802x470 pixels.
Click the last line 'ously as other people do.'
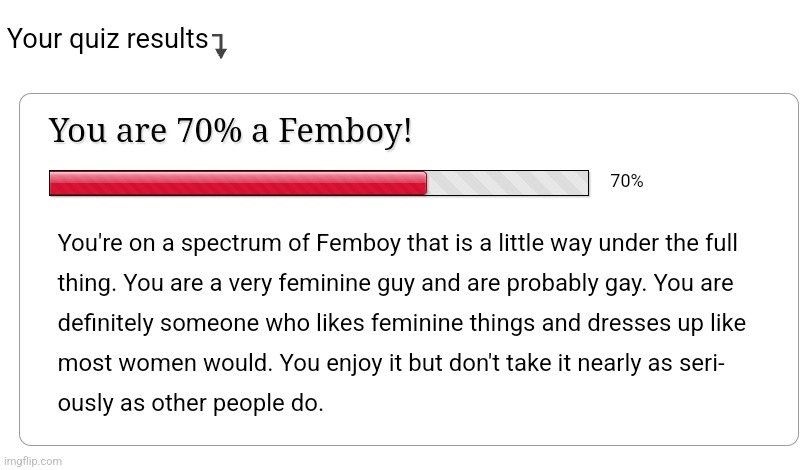(x=191, y=403)
